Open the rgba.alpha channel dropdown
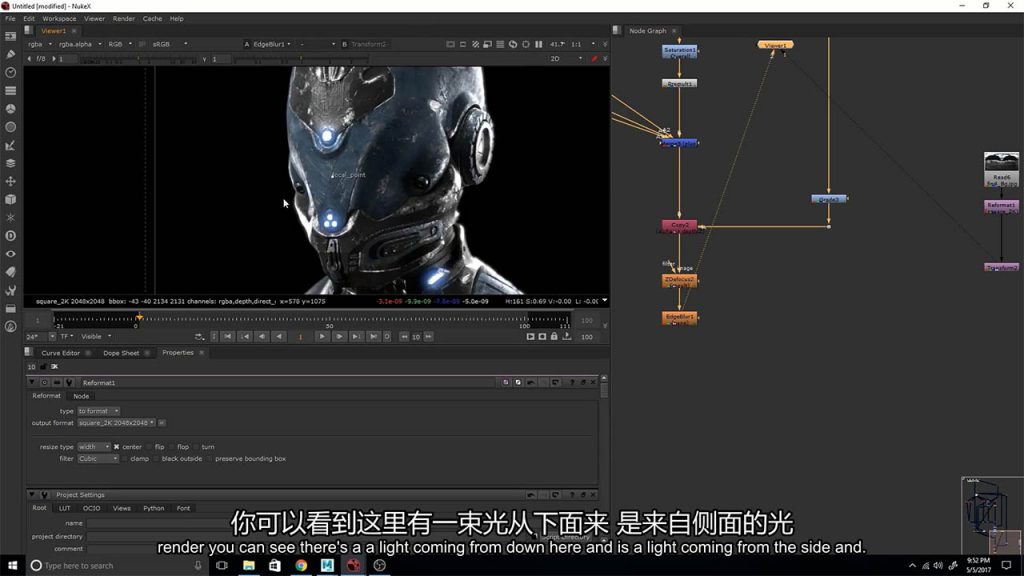This screenshot has width=1024, height=576. [x=80, y=44]
